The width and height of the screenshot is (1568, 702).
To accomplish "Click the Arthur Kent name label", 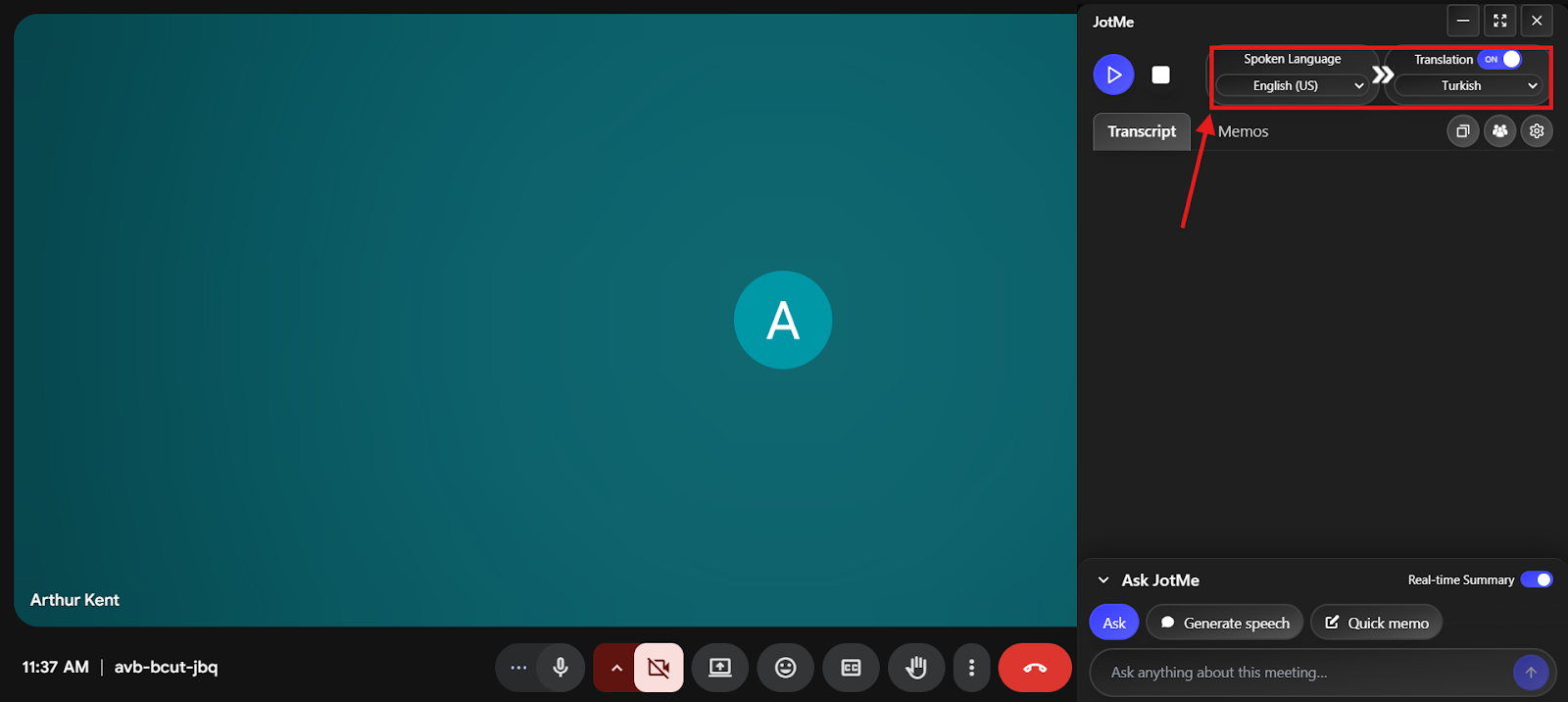I will tap(74, 600).
